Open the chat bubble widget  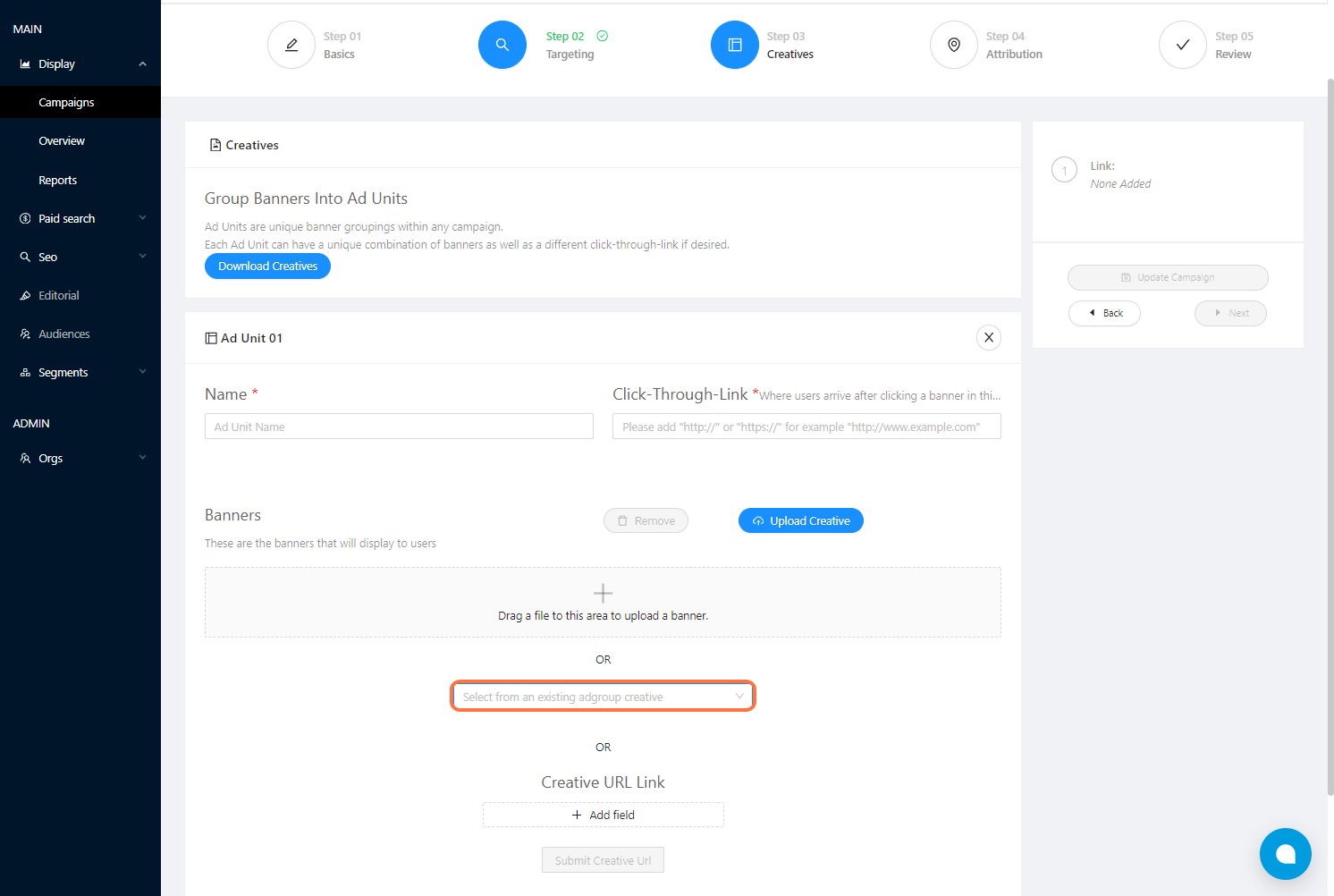(1285, 854)
